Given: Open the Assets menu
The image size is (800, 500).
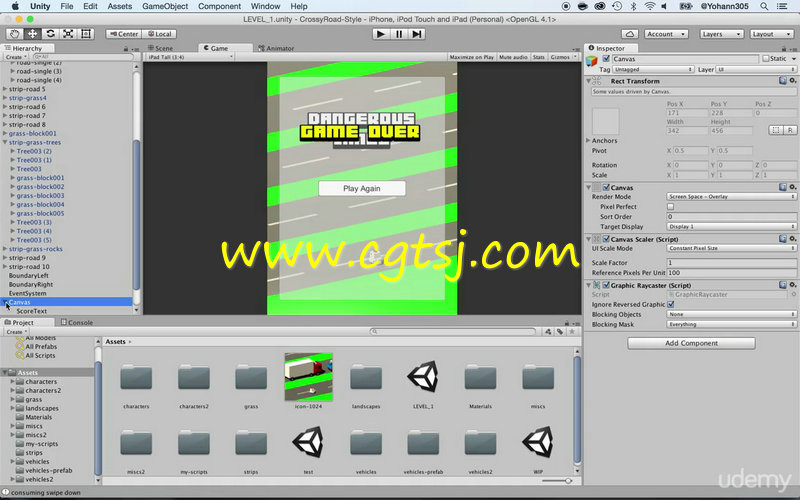Looking at the screenshot, I should [120, 6].
